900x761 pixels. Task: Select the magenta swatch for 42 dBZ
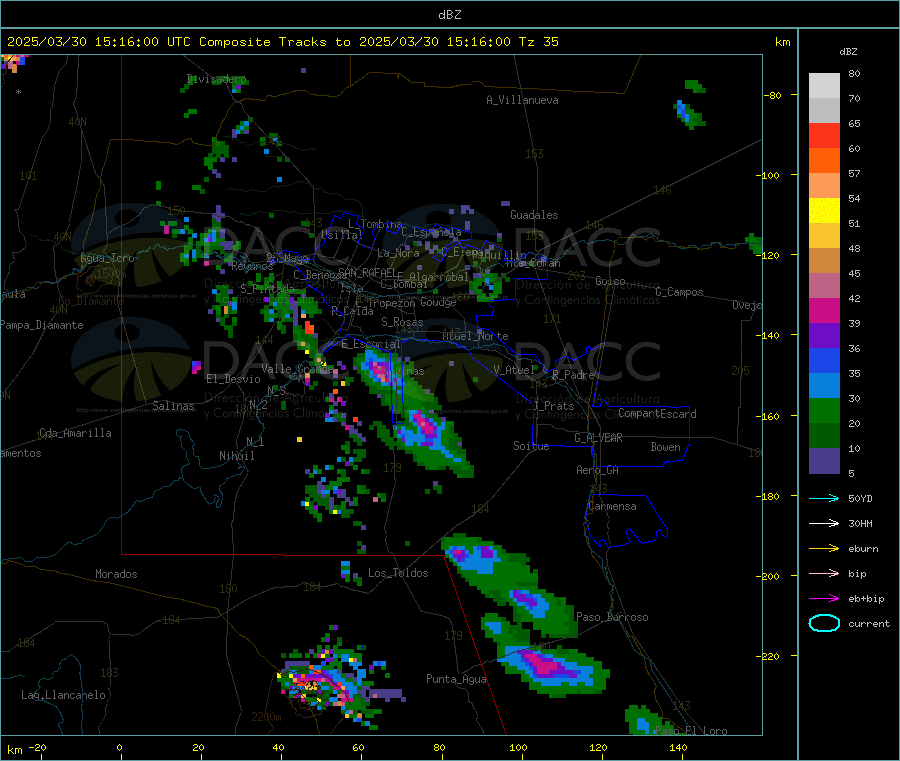tap(824, 310)
